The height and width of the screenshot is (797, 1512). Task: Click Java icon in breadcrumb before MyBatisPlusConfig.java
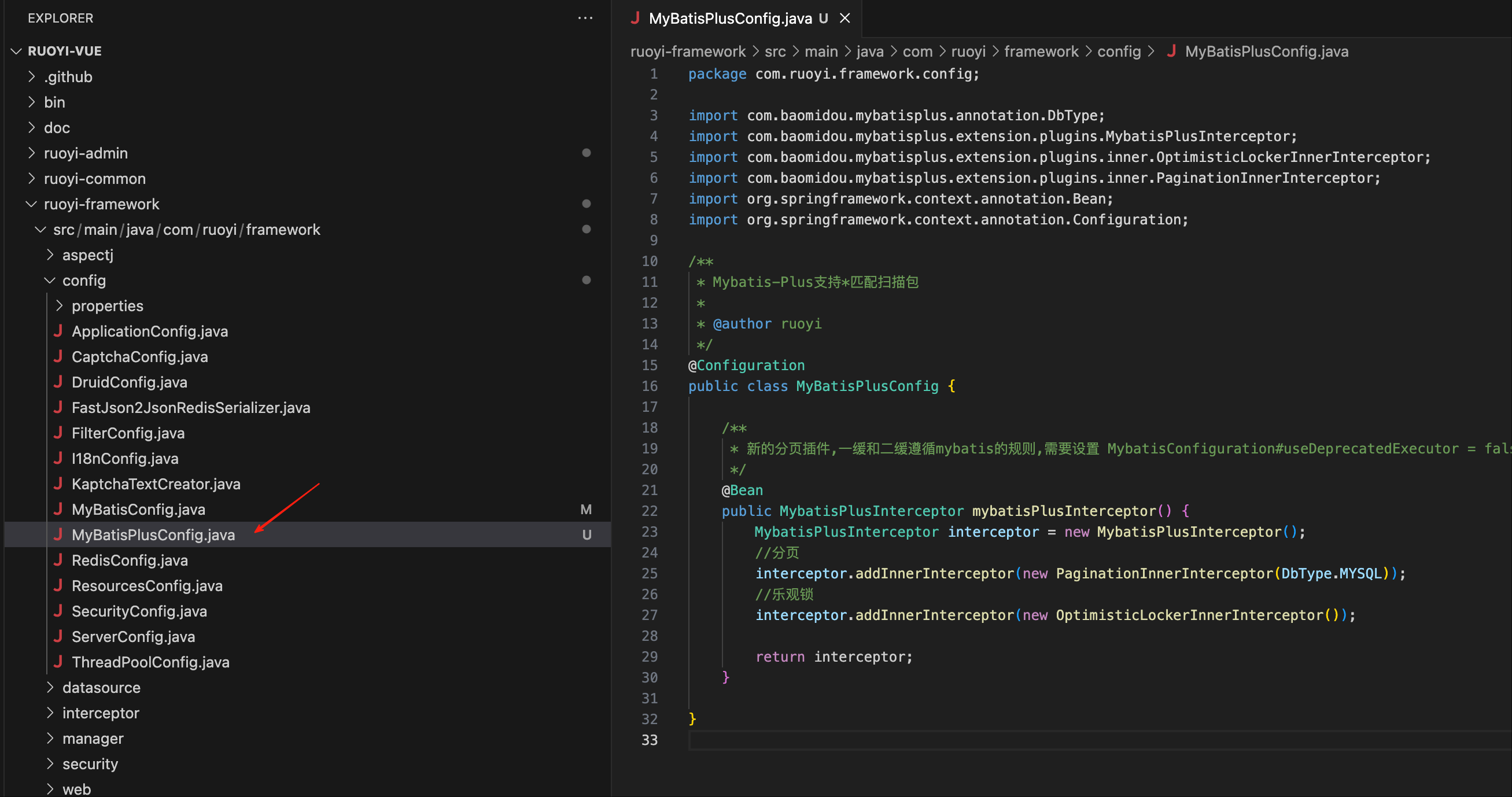pos(1171,51)
